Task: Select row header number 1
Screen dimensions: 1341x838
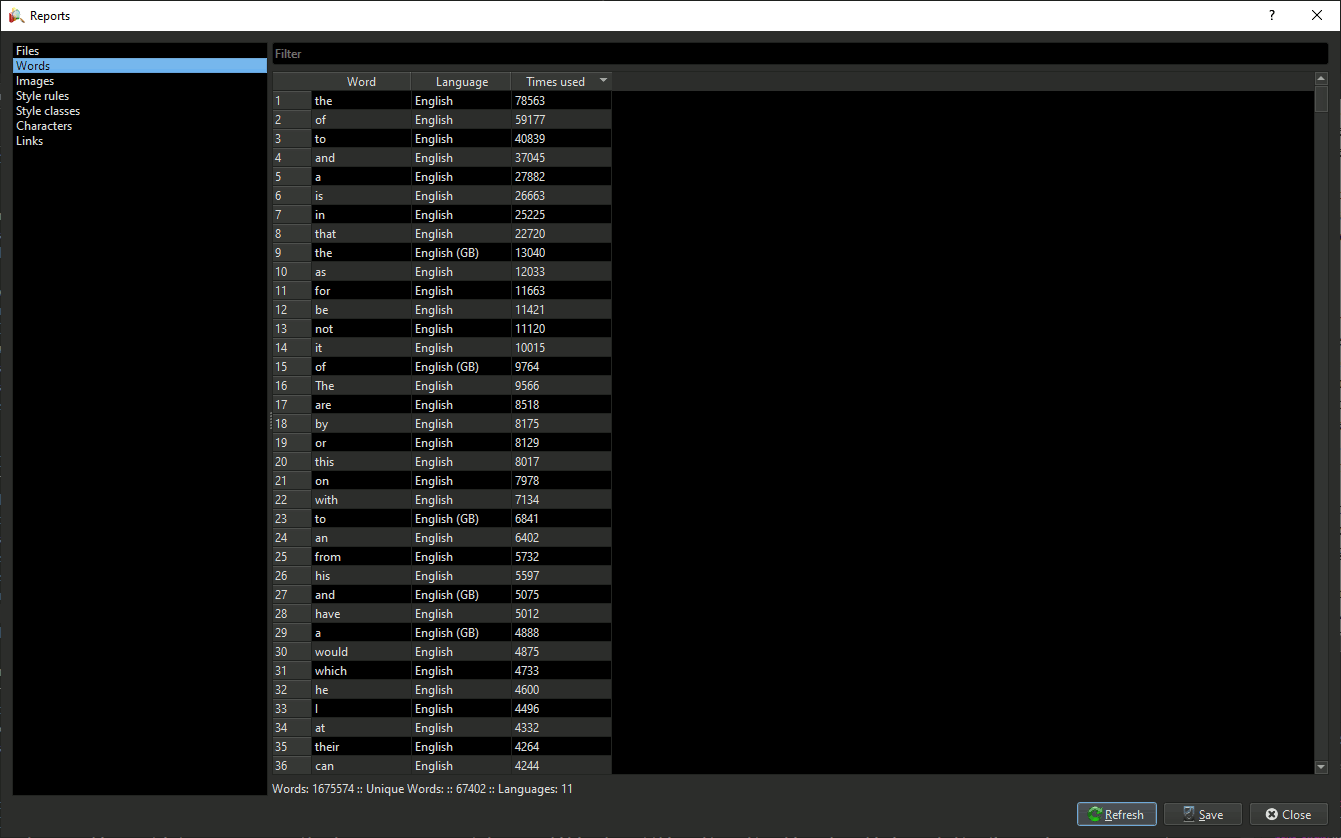Action: tap(291, 101)
